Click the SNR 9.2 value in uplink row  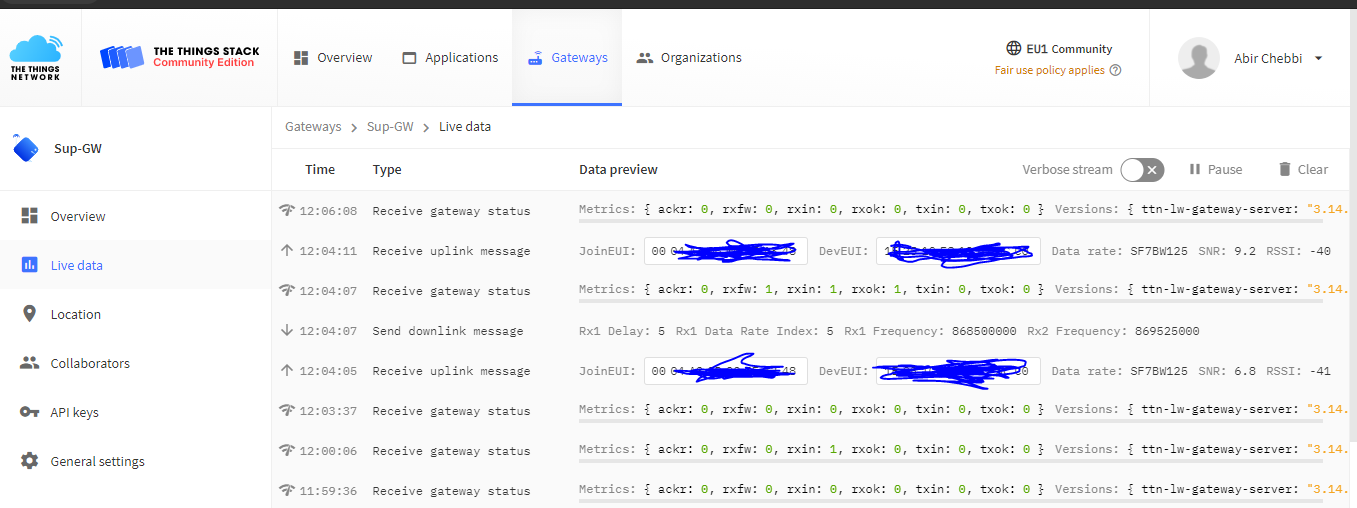point(1246,251)
